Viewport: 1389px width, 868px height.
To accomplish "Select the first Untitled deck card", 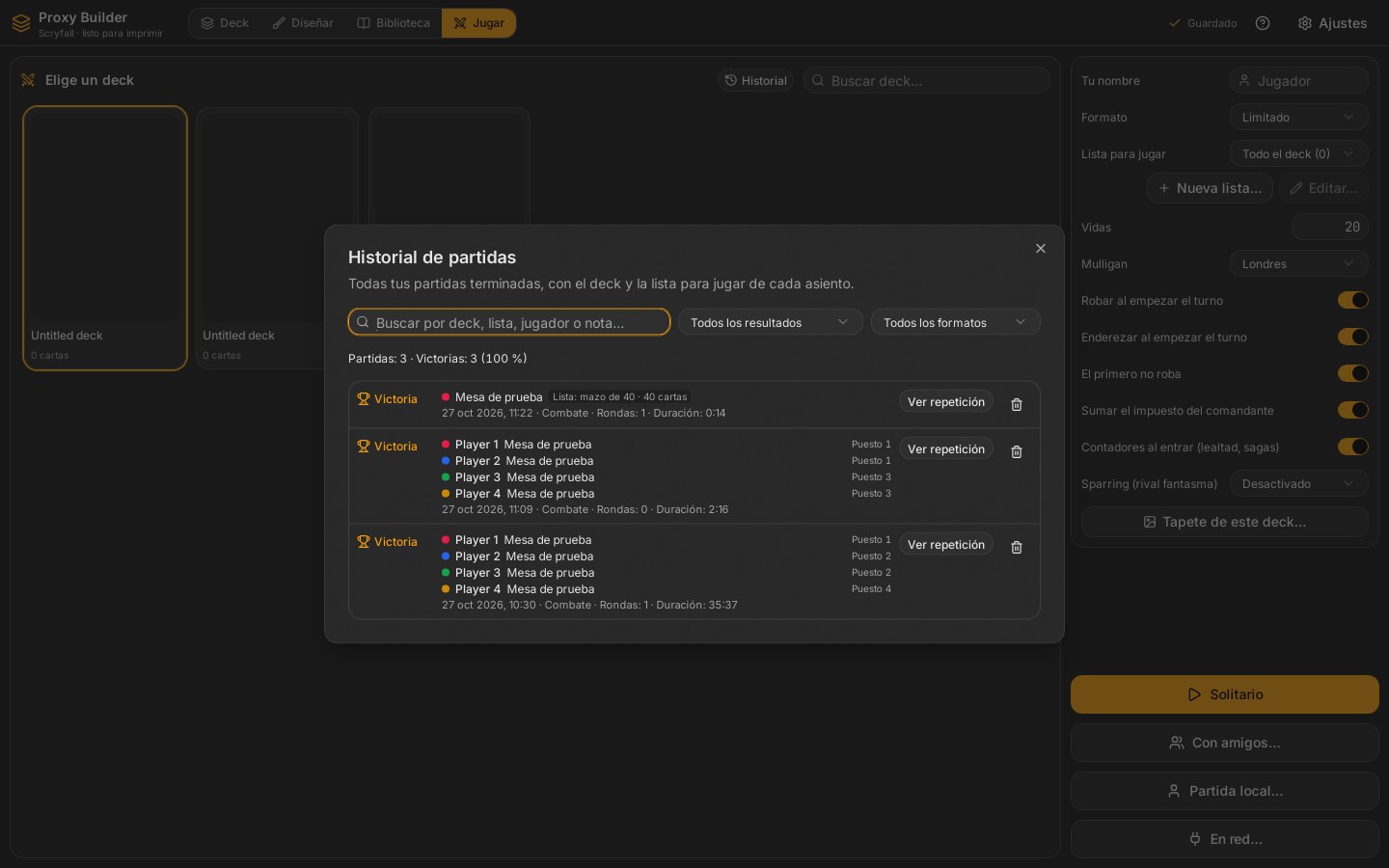I will (105, 238).
